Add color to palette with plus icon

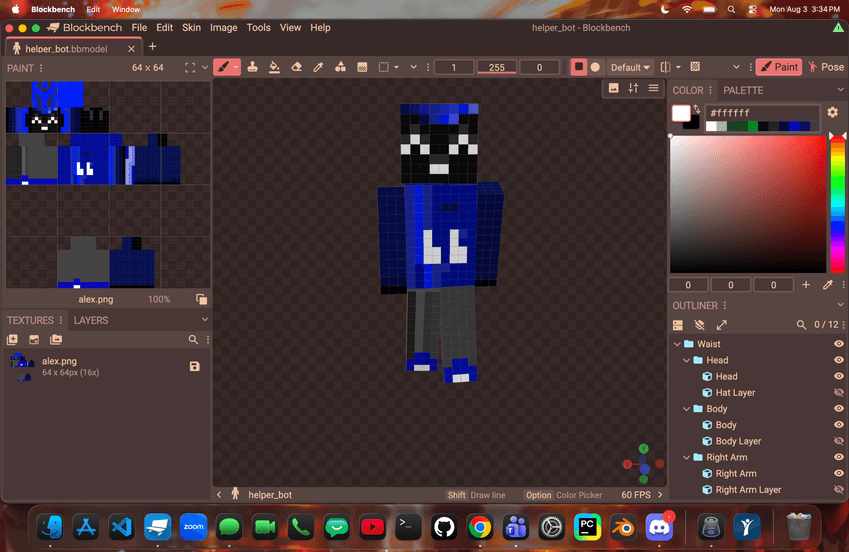[x=806, y=284]
